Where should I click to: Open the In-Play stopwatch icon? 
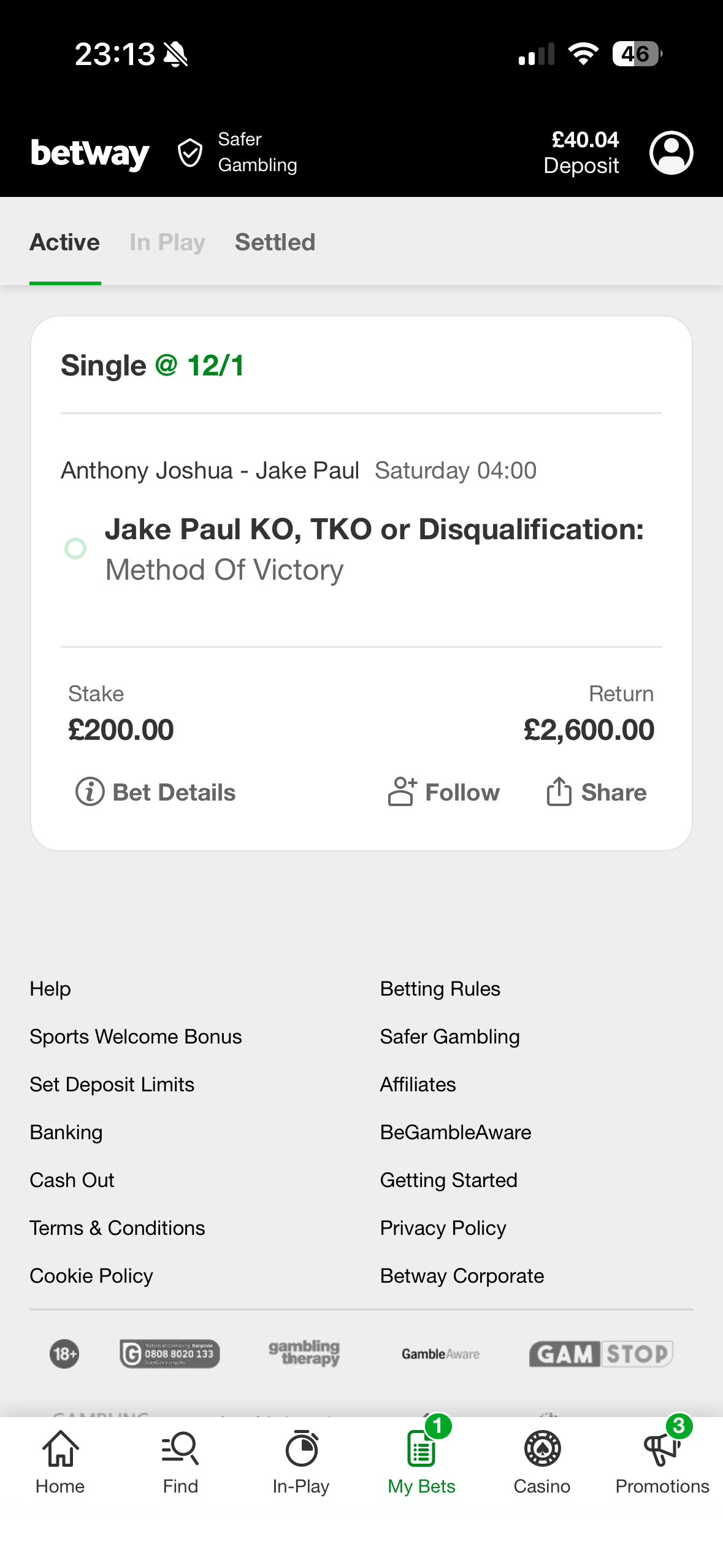pos(301,1449)
